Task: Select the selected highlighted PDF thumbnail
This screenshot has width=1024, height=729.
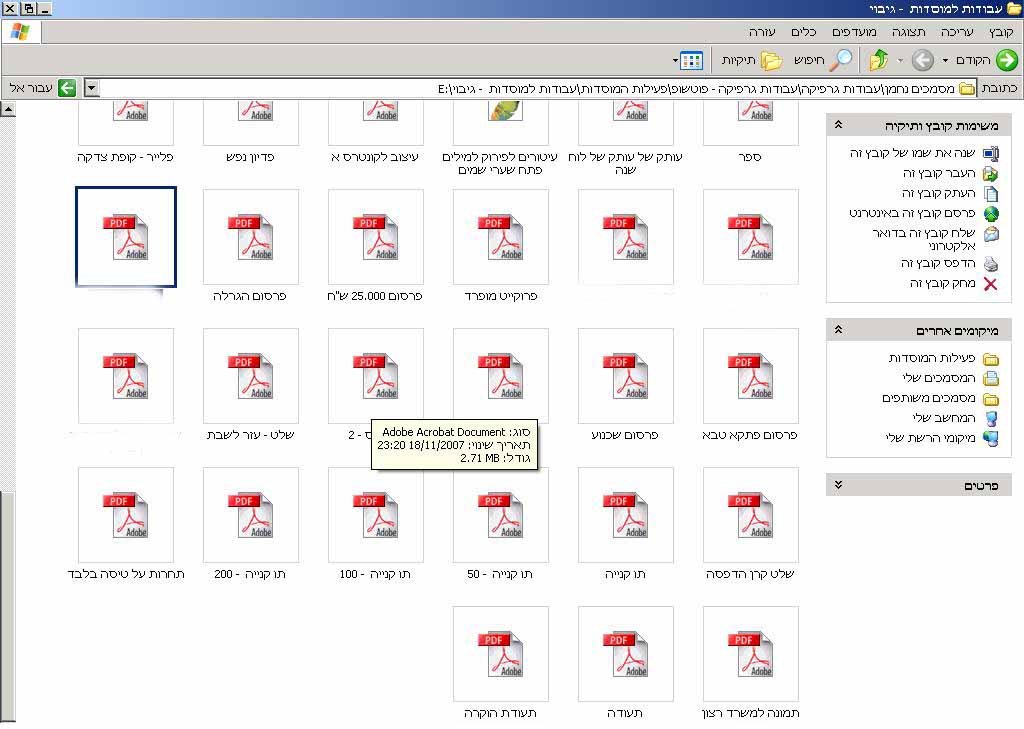Action: point(126,237)
